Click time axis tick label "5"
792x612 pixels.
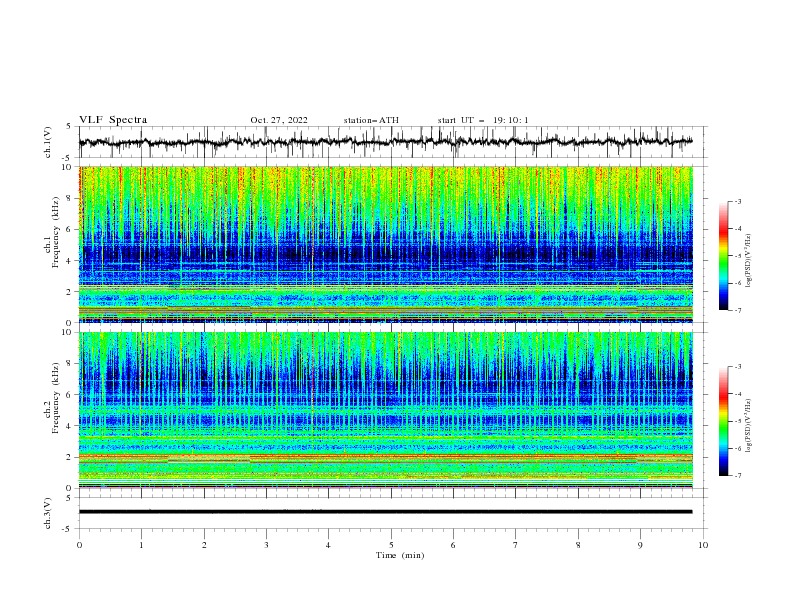coord(391,545)
